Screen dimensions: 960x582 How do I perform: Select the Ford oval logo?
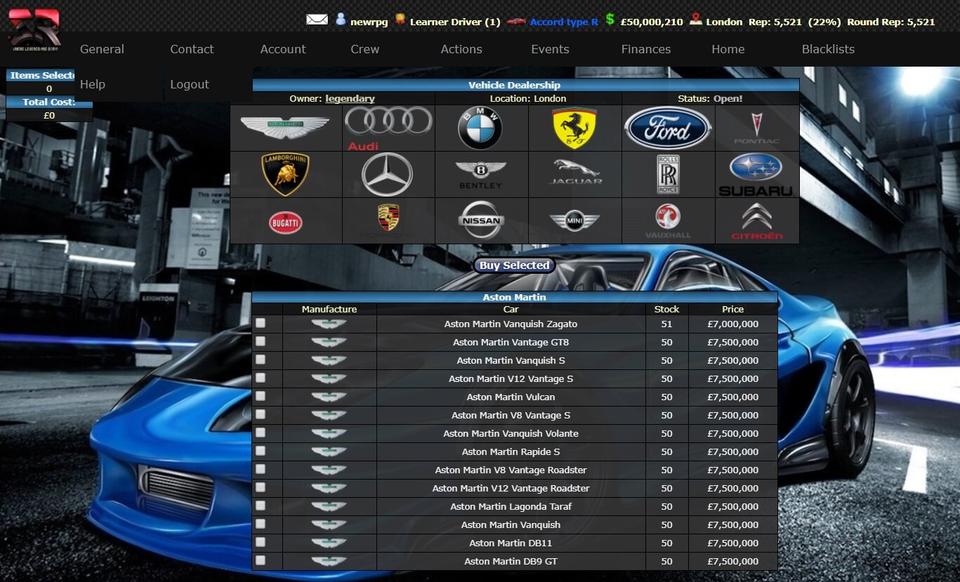point(667,128)
